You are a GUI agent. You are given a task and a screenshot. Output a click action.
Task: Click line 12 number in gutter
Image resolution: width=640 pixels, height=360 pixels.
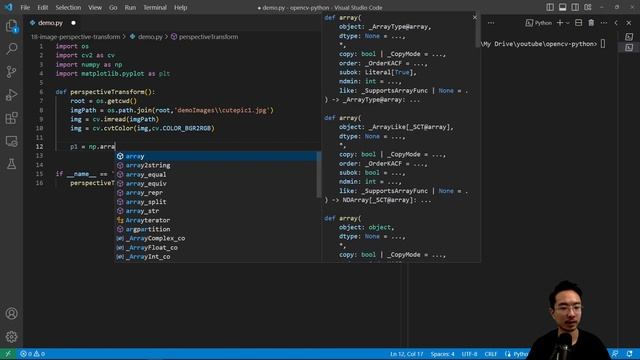pos(39,147)
